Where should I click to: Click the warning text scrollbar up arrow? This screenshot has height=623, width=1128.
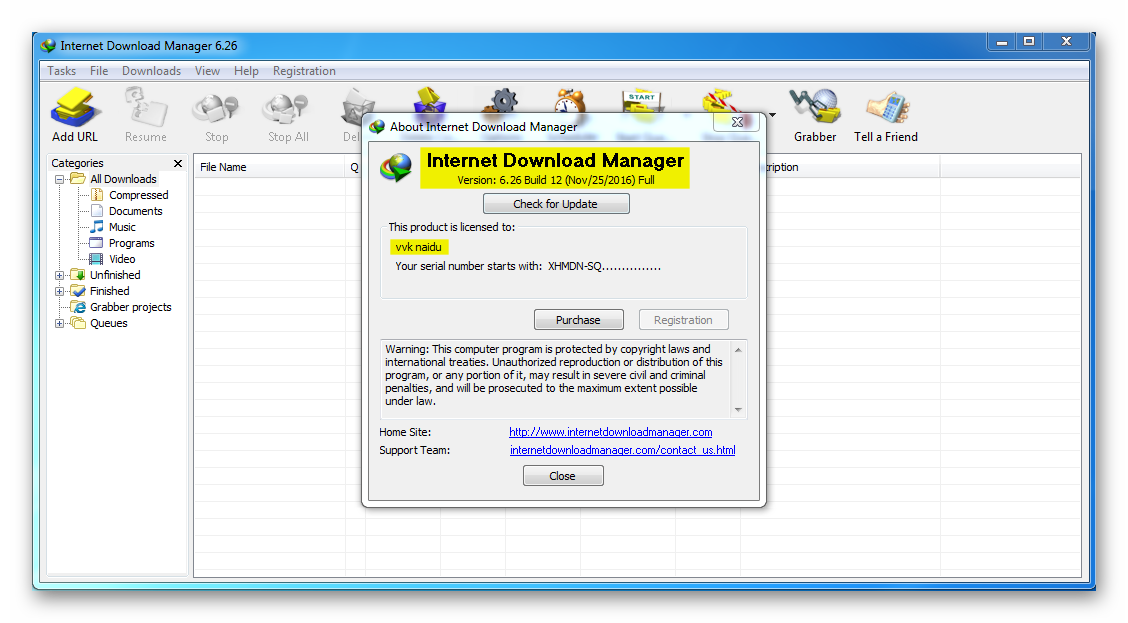pyautogui.click(x=738, y=350)
